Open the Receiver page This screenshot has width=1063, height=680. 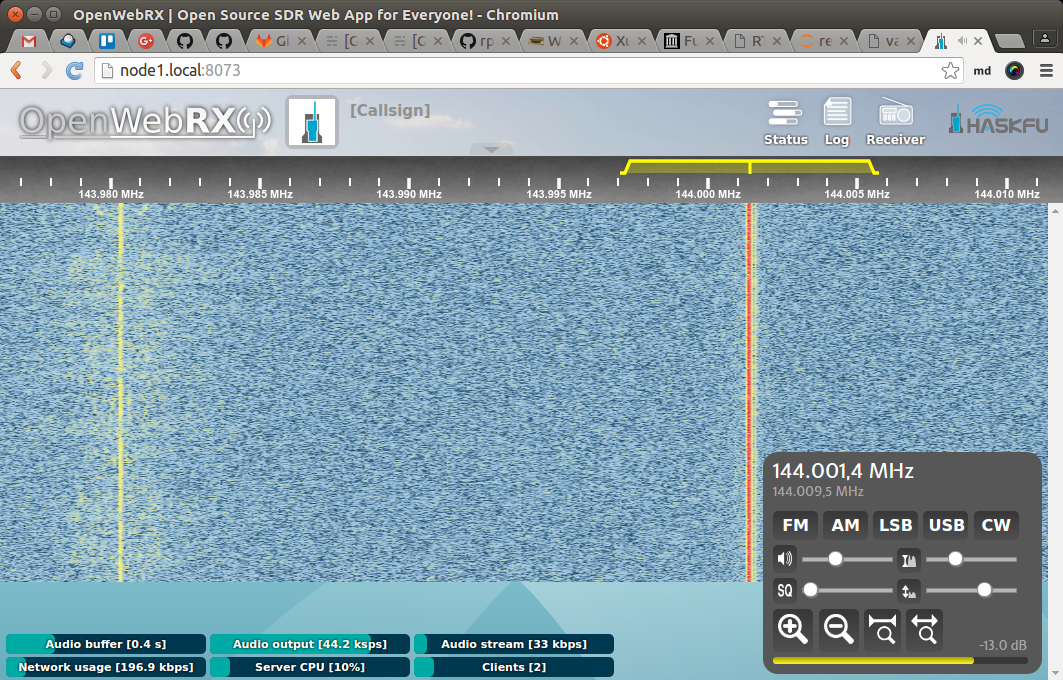[x=894, y=122]
